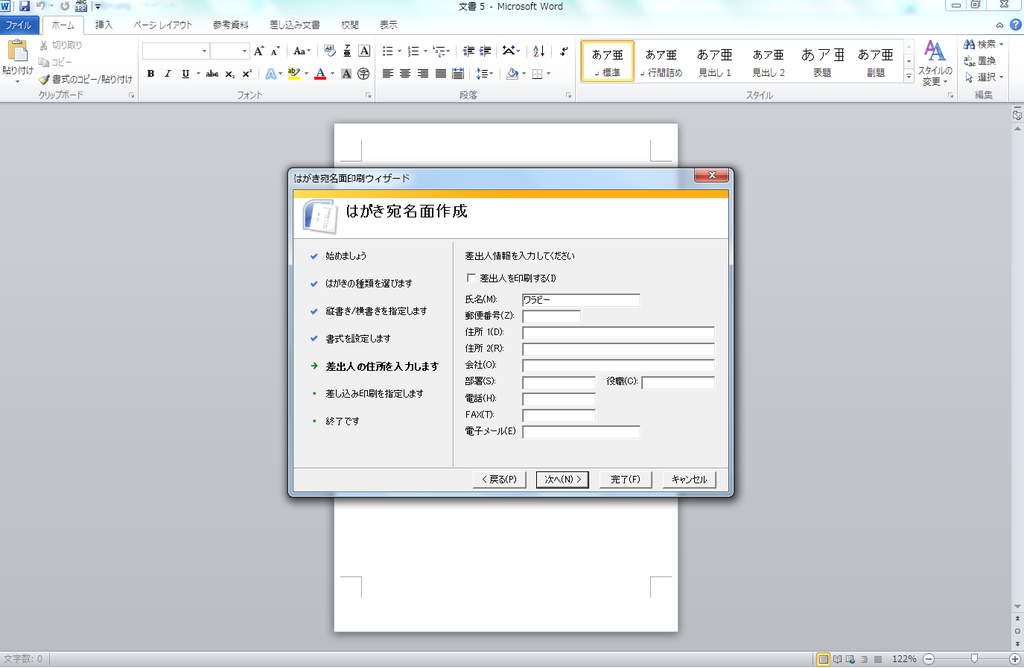1024x668 pixels.
Task: Select Format Painter (書式のコピー/貼り付け)
Action: (x=85, y=79)
